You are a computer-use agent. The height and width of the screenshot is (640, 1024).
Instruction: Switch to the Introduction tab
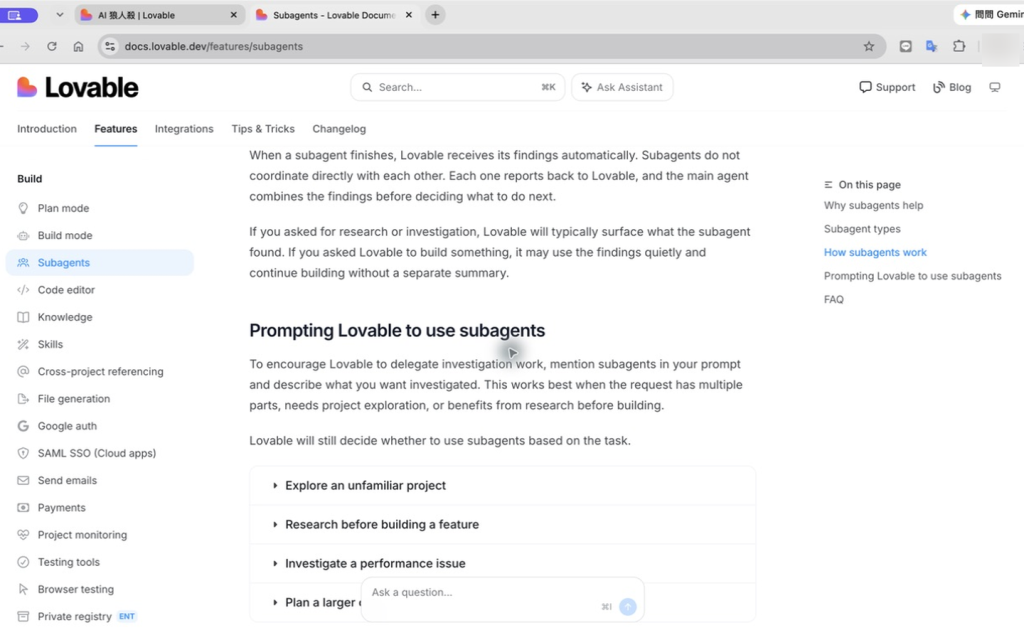coord(47,129)
